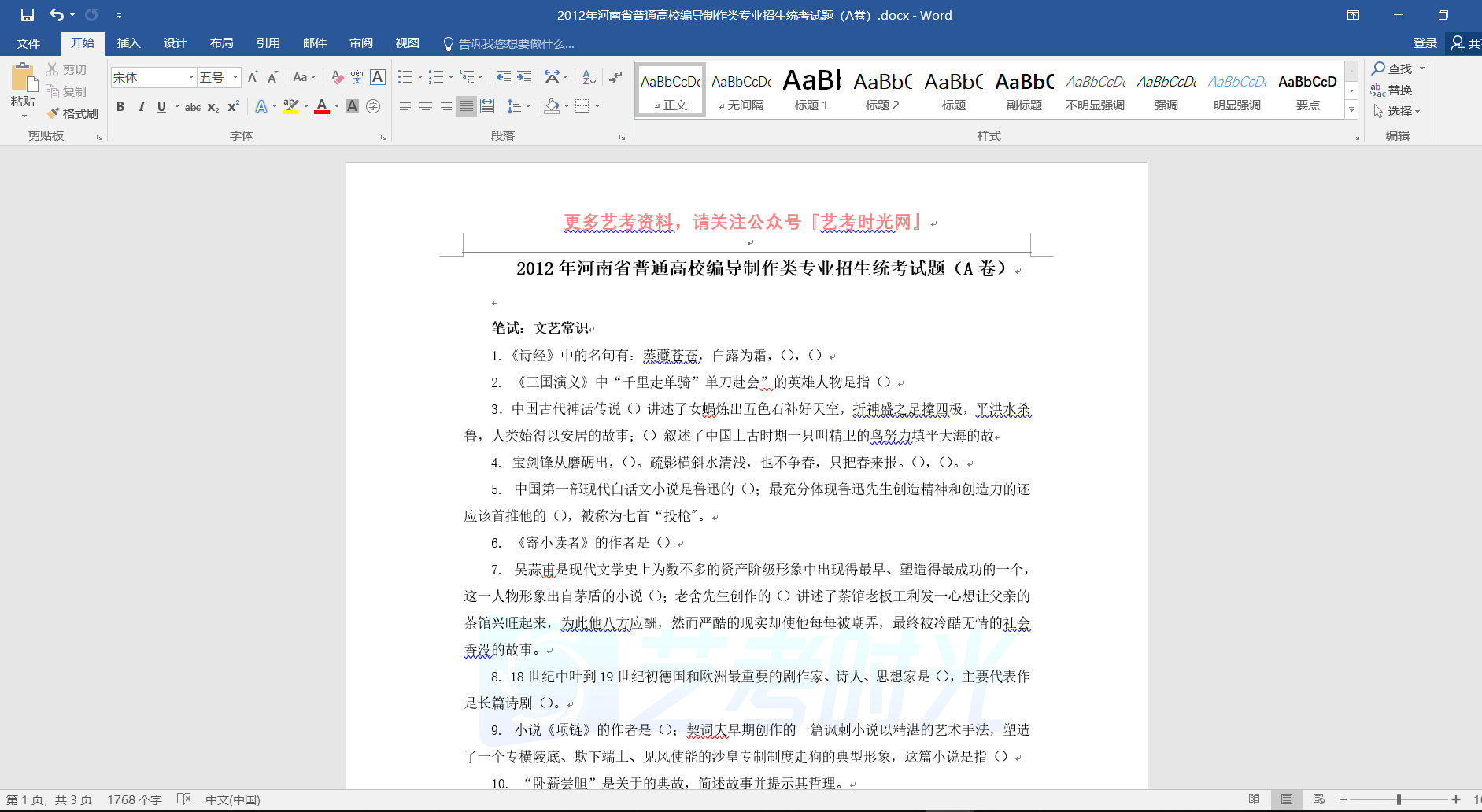Toggle Bold formatting
Viewport: 1482px width, 812px height.
point(120,106)
